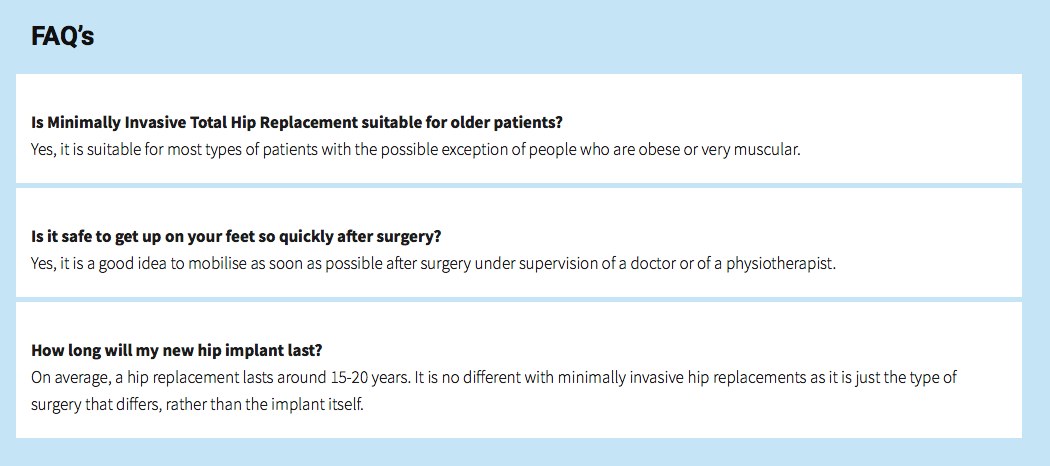Viewport: 1050px width, 466px height.
Task: Click the FAQ's section heading
Action: coord(62,36)
